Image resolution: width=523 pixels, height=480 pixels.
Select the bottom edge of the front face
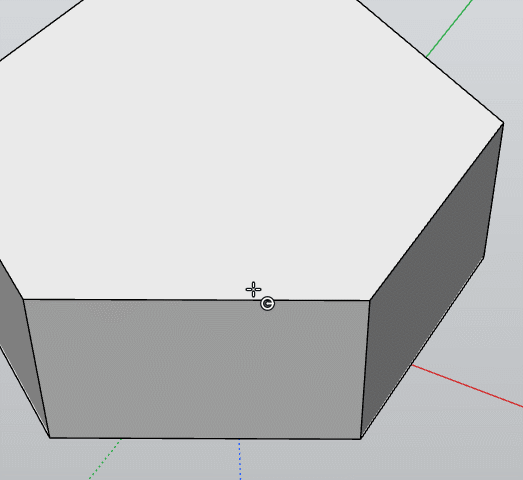coord(205,438)
